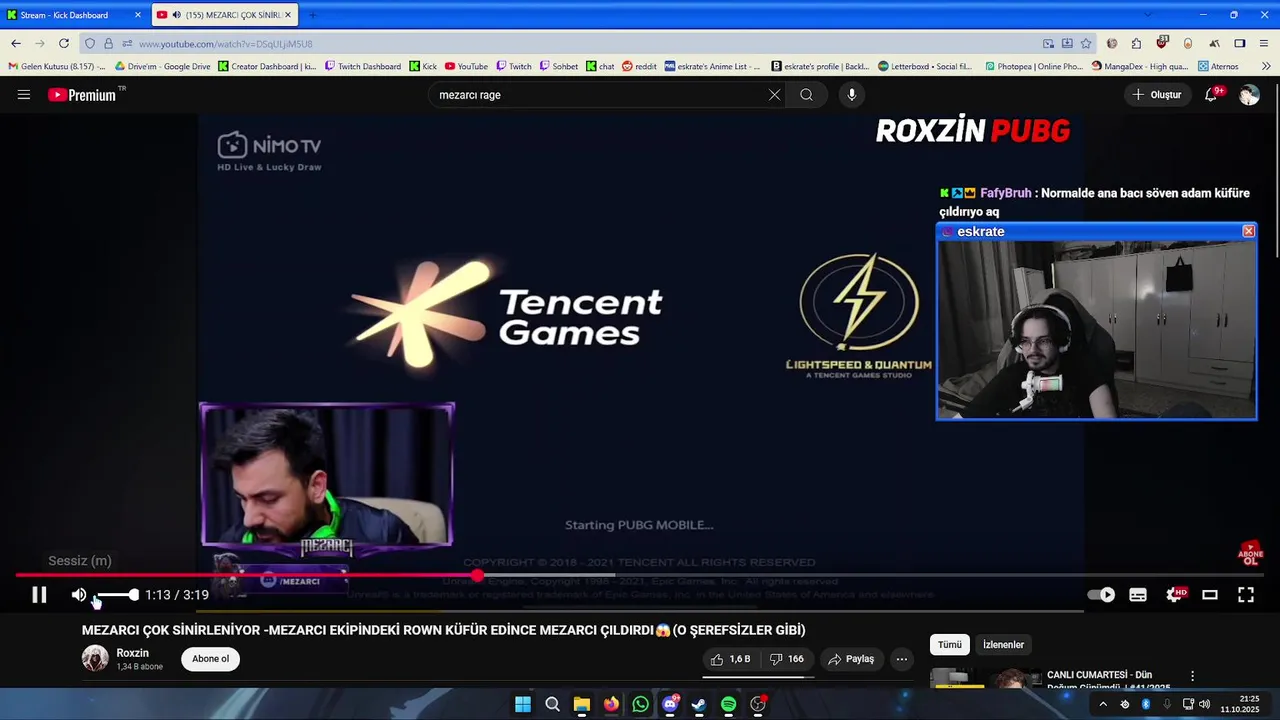Open the MangaDex bookmark

[x=1140, y=67]
